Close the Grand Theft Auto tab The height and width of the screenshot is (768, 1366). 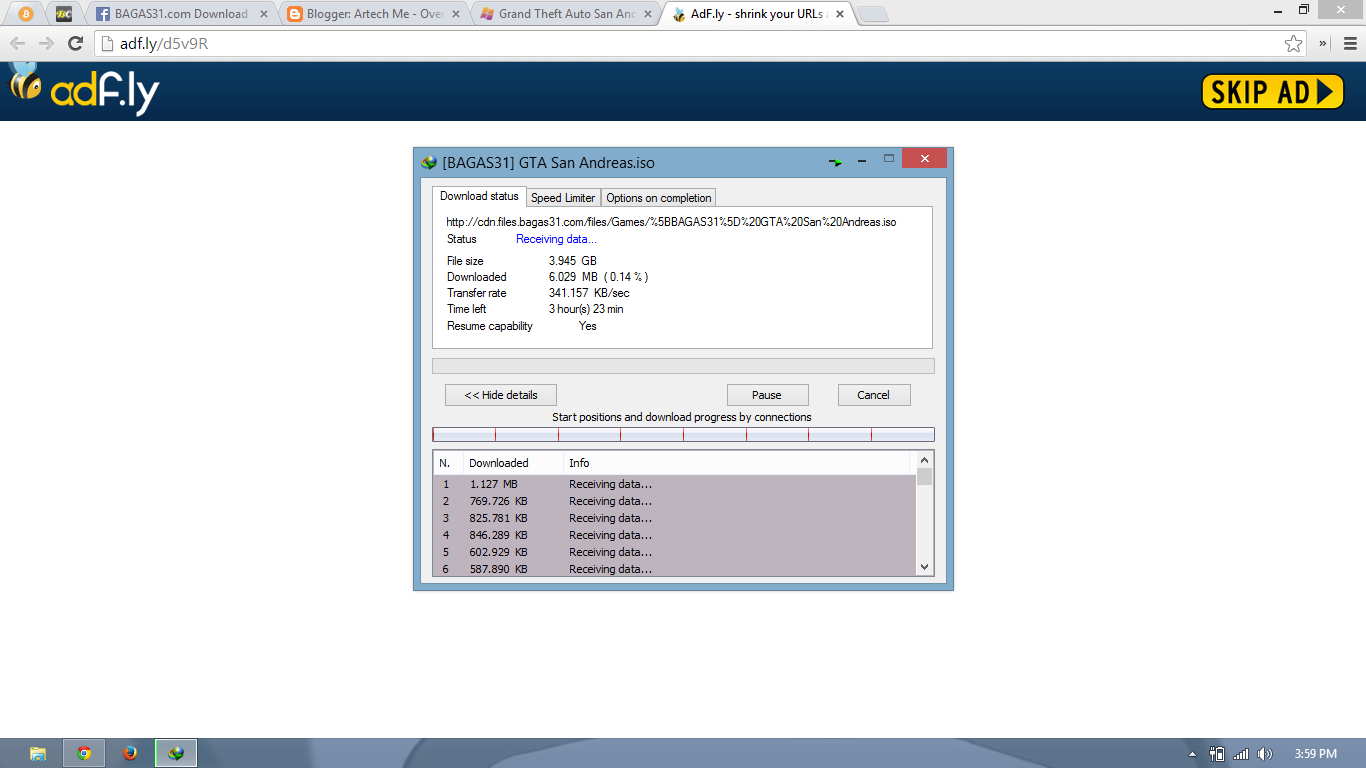click(648, 14)
